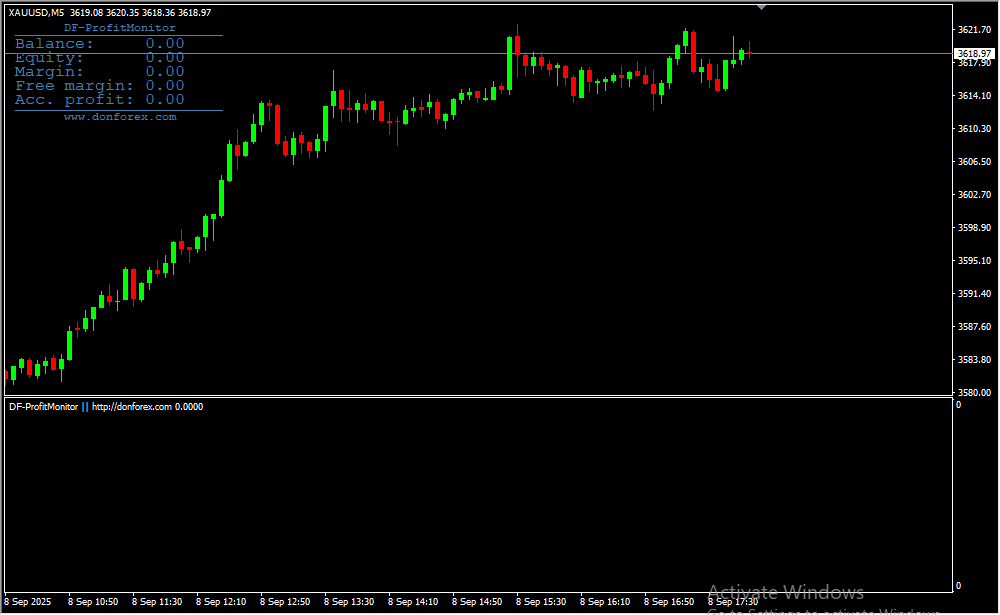Click the 8 Sep 2025 date label
This screenshot has height=615, width=1000.
coord(30,602)
